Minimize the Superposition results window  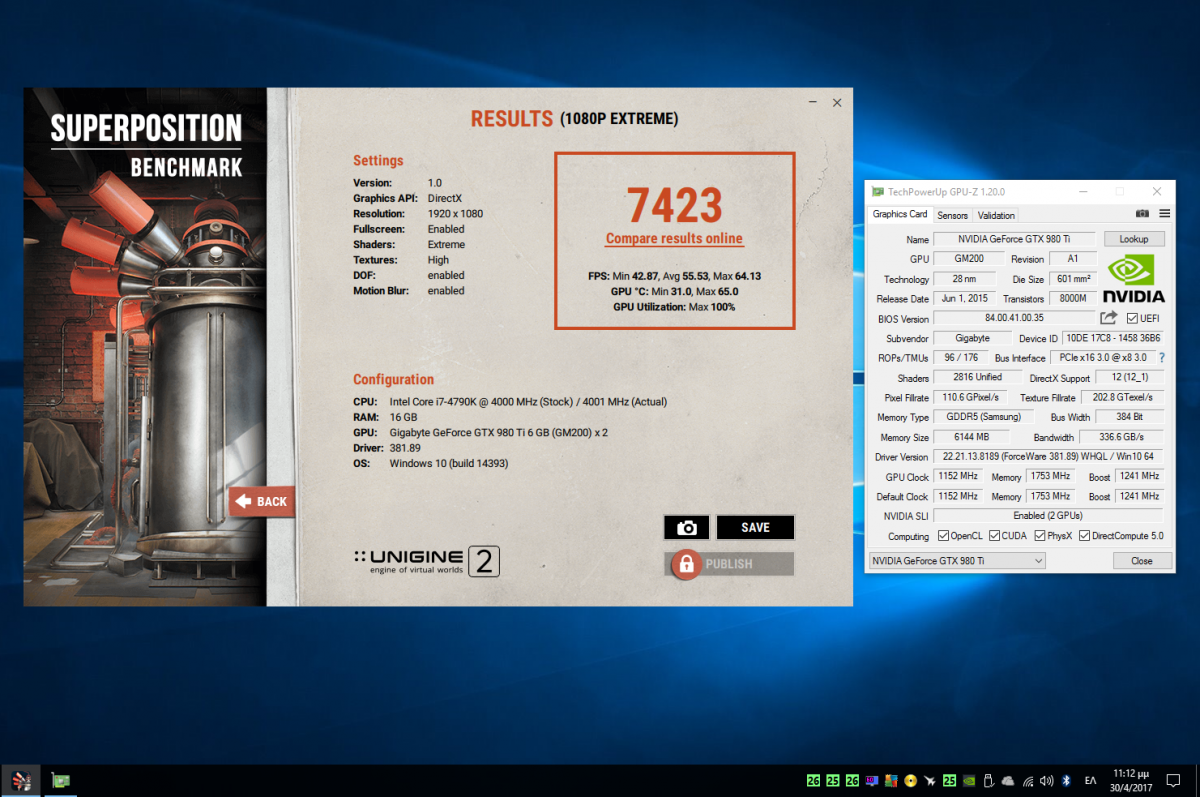point(812,102)
